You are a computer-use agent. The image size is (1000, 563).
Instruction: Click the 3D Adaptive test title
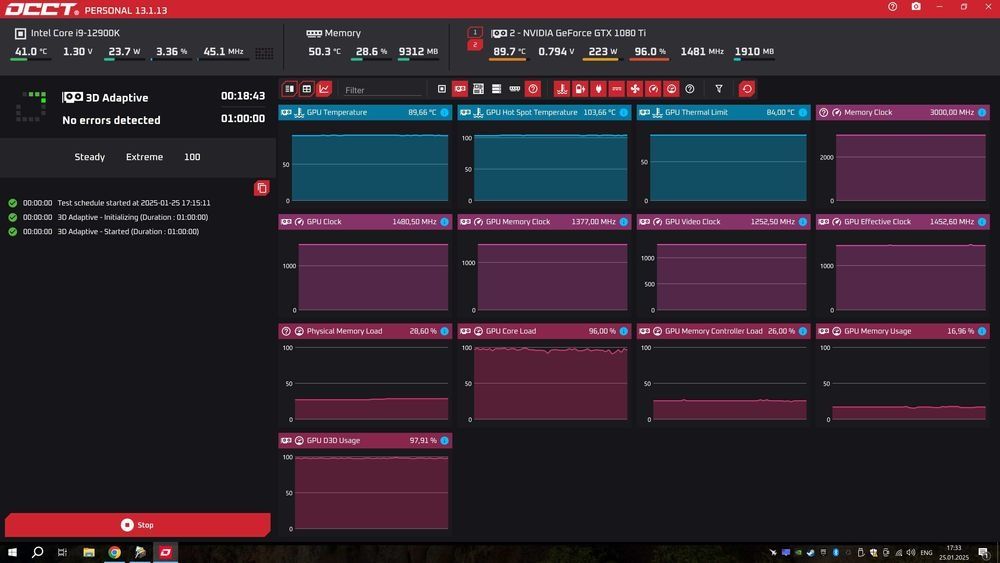coord(117,98)
